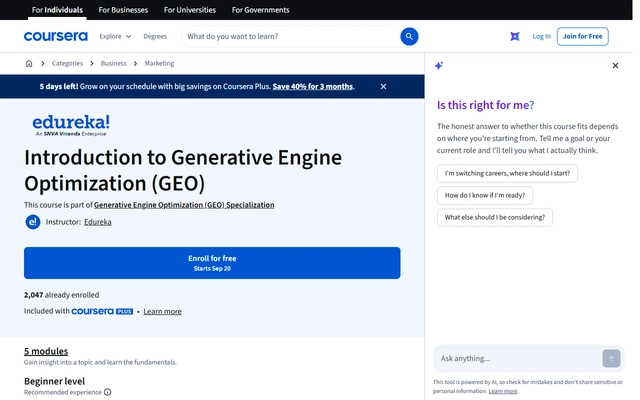Open the Business breadcrumb

113,63
